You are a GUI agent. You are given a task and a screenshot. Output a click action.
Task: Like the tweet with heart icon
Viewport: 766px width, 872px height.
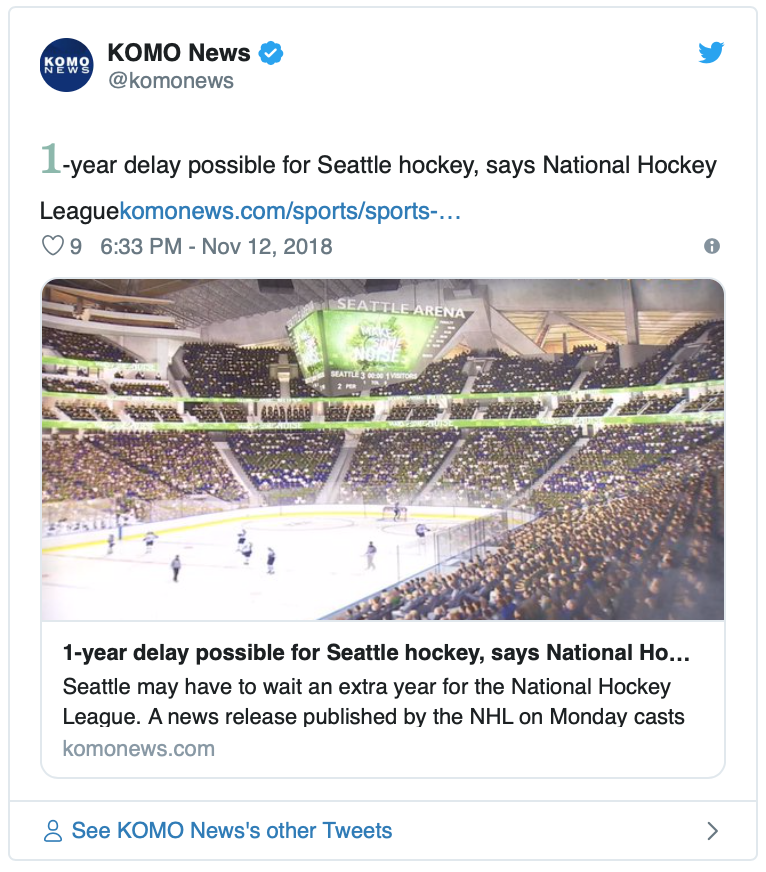(53, 246)
